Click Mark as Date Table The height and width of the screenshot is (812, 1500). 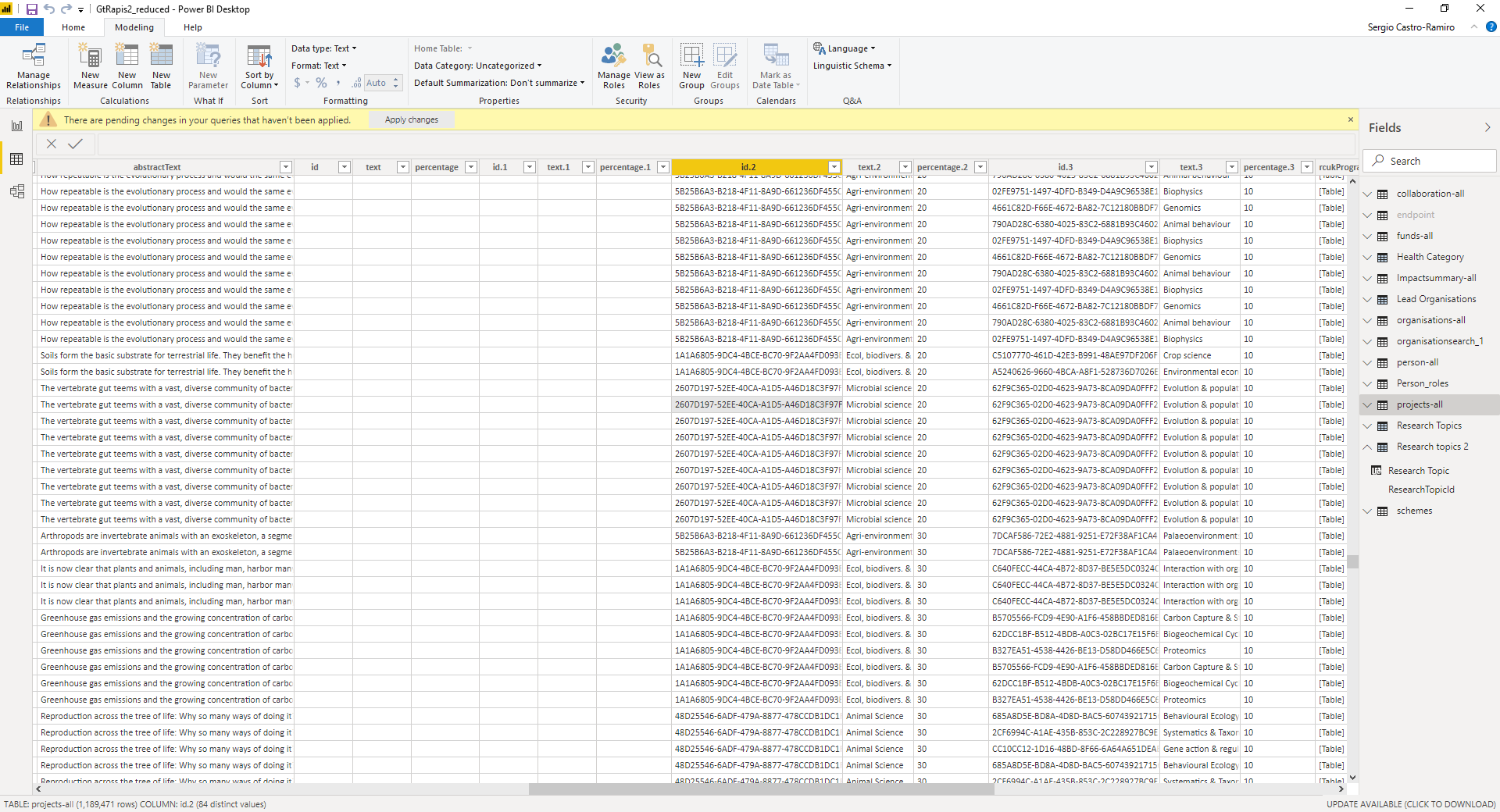[x=776, y=66]
